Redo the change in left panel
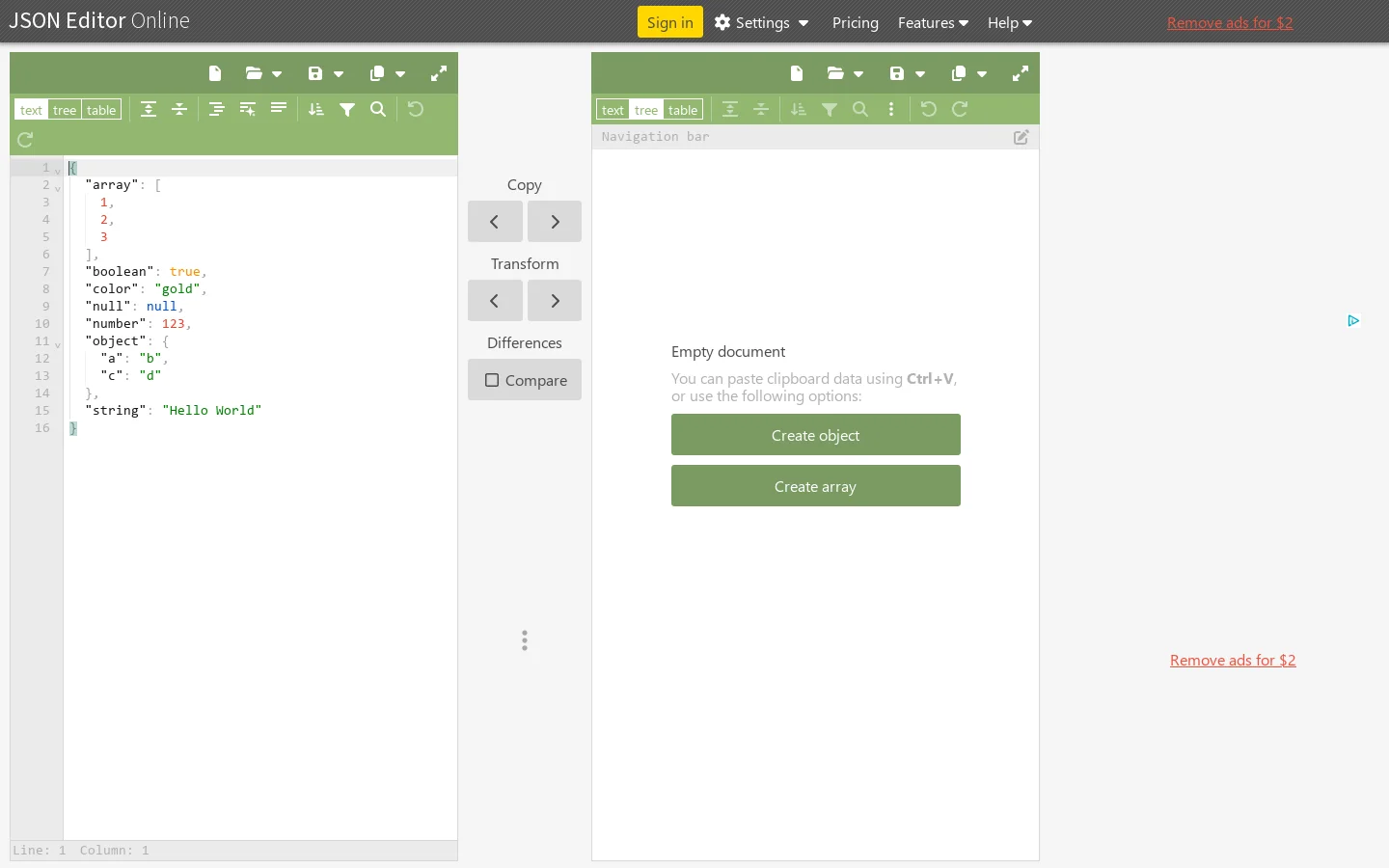 25,140
